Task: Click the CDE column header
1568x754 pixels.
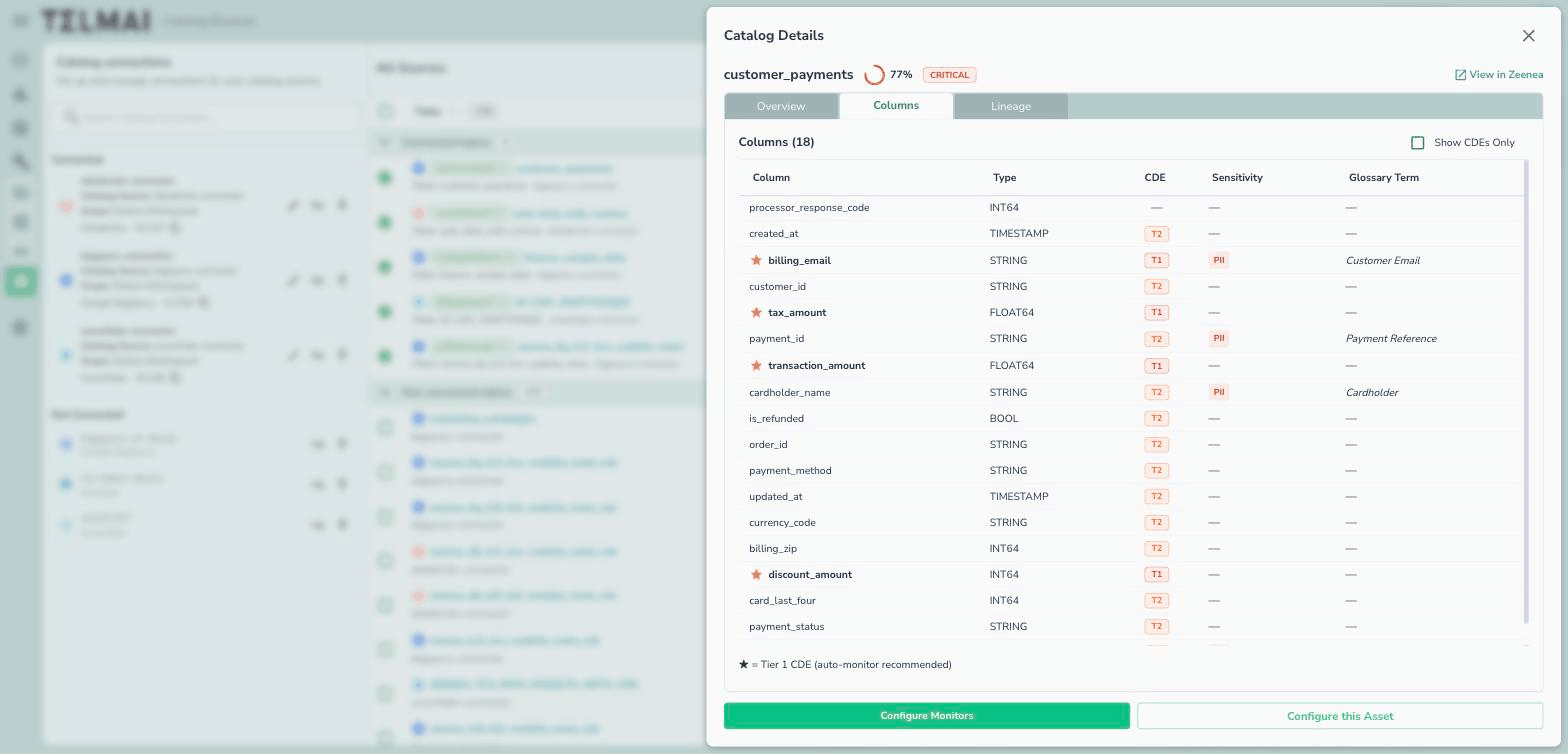Action: tap(1155, 178)
